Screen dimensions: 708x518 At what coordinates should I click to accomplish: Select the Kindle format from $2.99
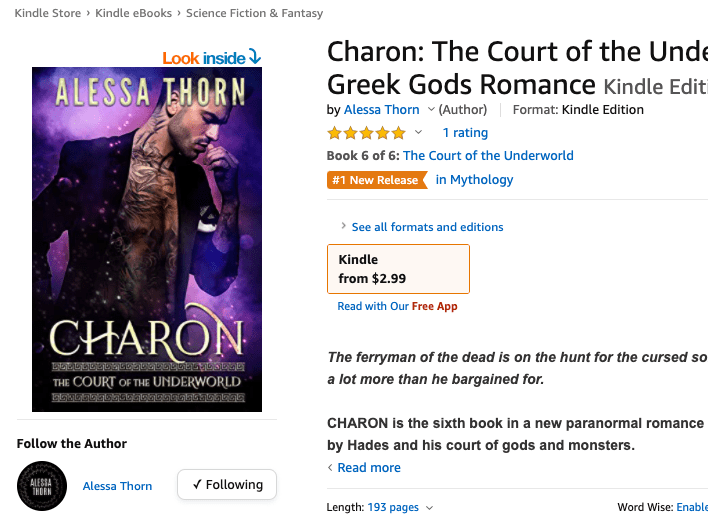click(x=398, y=269)
